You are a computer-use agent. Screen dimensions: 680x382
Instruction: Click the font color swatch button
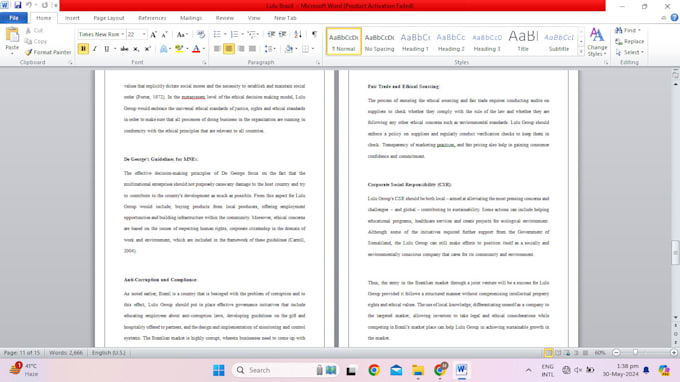pos(196,49)
